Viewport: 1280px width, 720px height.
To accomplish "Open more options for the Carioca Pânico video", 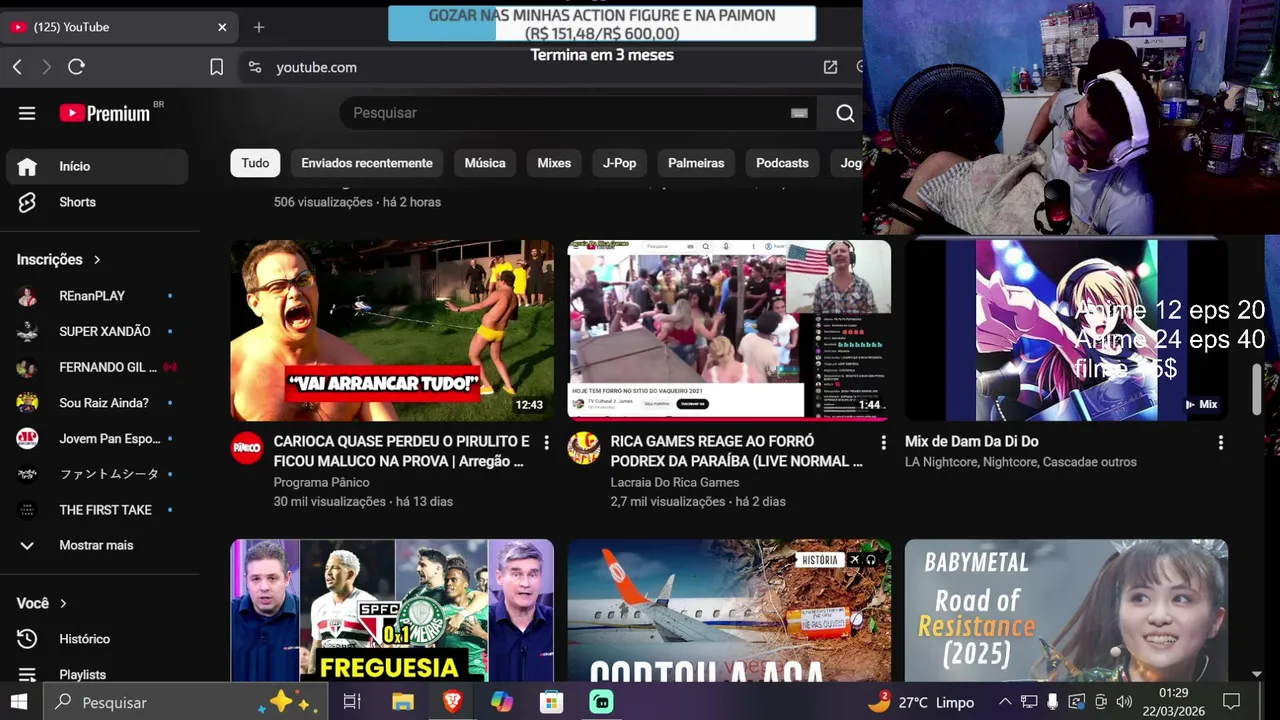I will tap(546, 442).
